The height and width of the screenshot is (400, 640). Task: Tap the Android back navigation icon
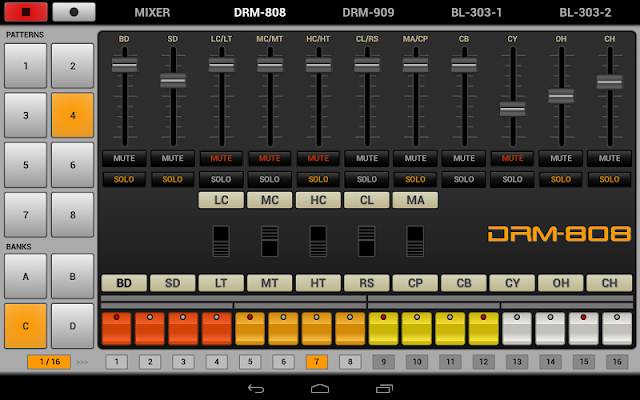(256, 389)
